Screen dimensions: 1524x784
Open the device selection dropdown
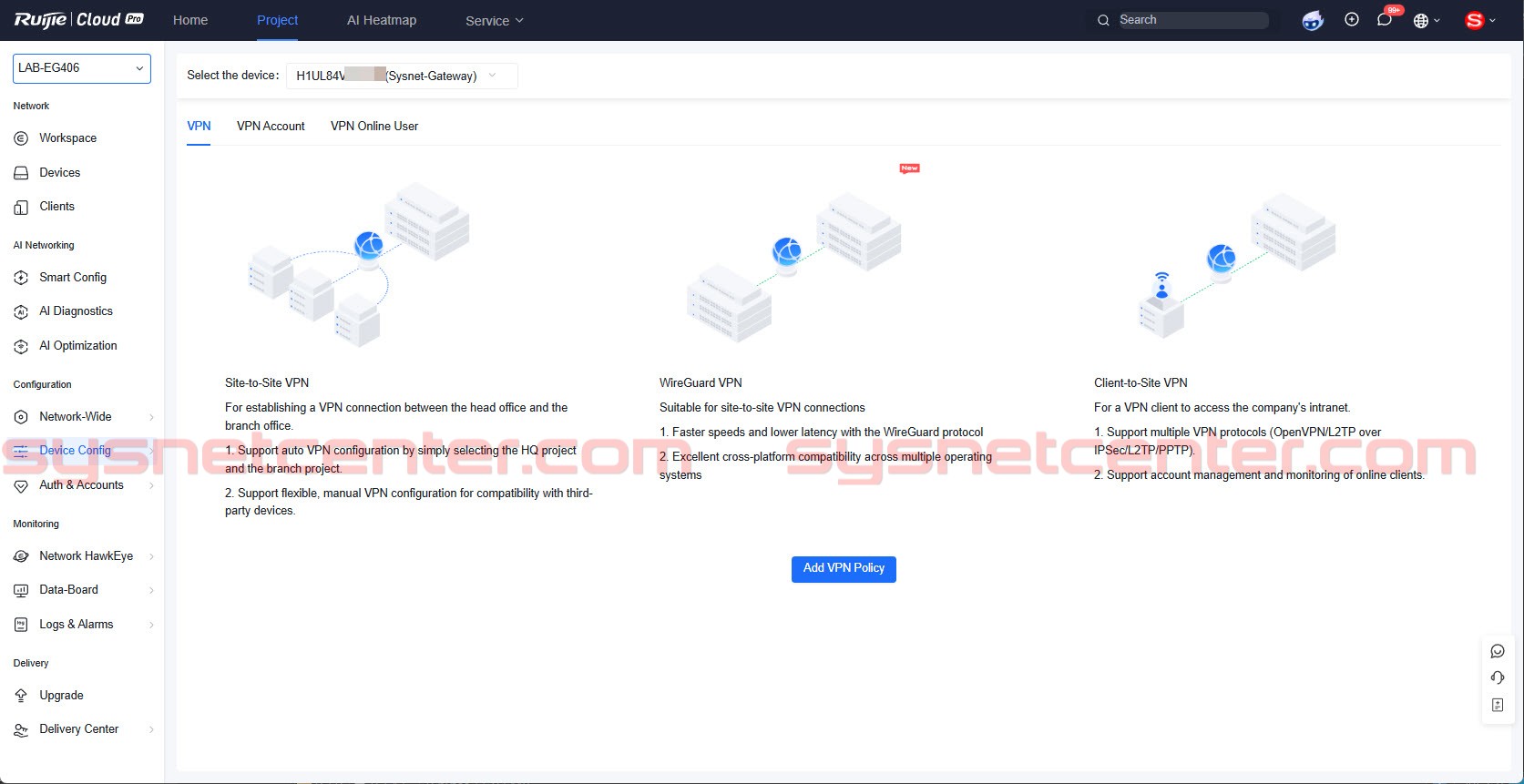point(401,76)
